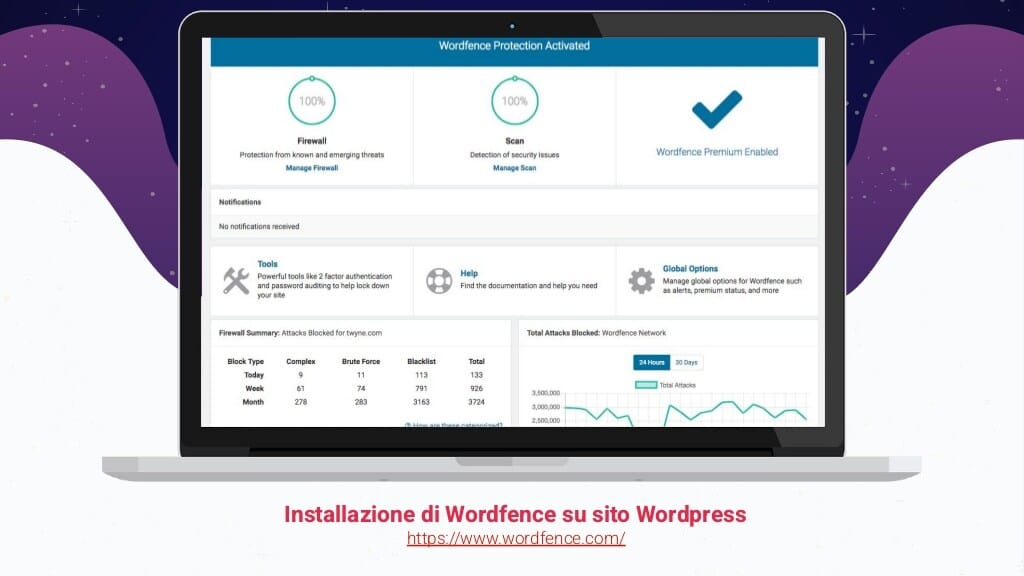This screenshot has height=576, width=1024.
Task: Click the 'Total Attacks' legend label
Action: (x=677, y=385)
